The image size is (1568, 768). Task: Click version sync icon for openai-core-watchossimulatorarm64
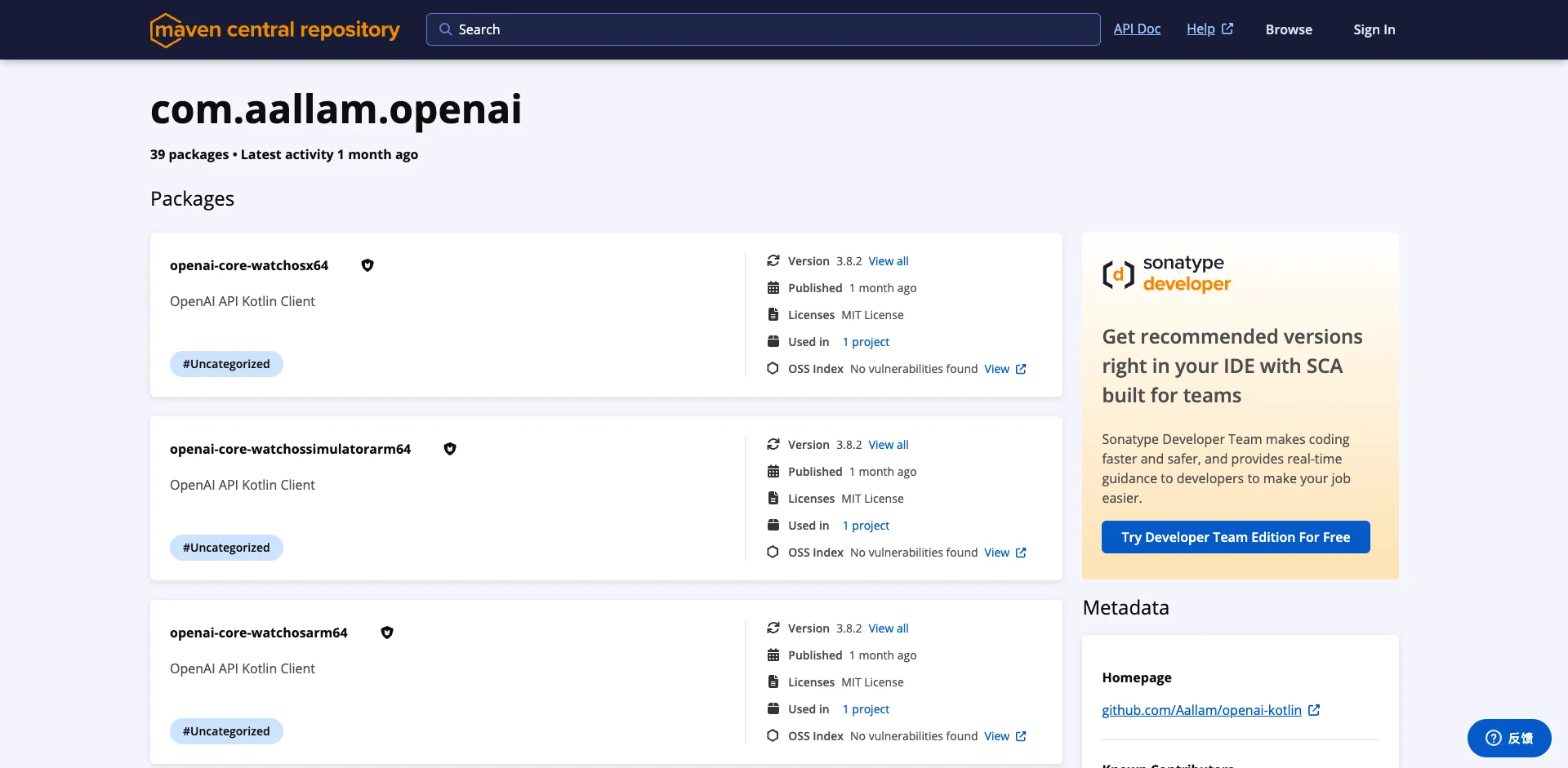(x=773, y=445)
